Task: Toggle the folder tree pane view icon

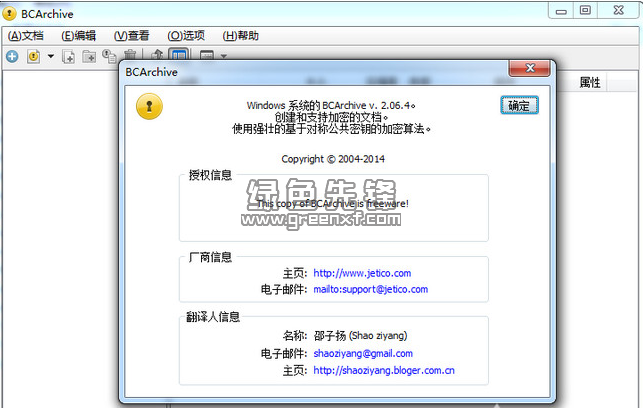Action: 179,55
